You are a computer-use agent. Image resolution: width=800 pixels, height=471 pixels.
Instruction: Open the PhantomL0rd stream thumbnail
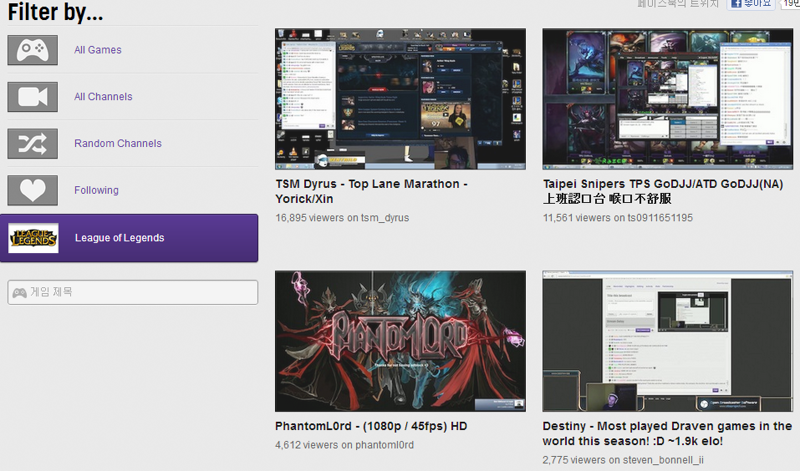pos(401,341)
